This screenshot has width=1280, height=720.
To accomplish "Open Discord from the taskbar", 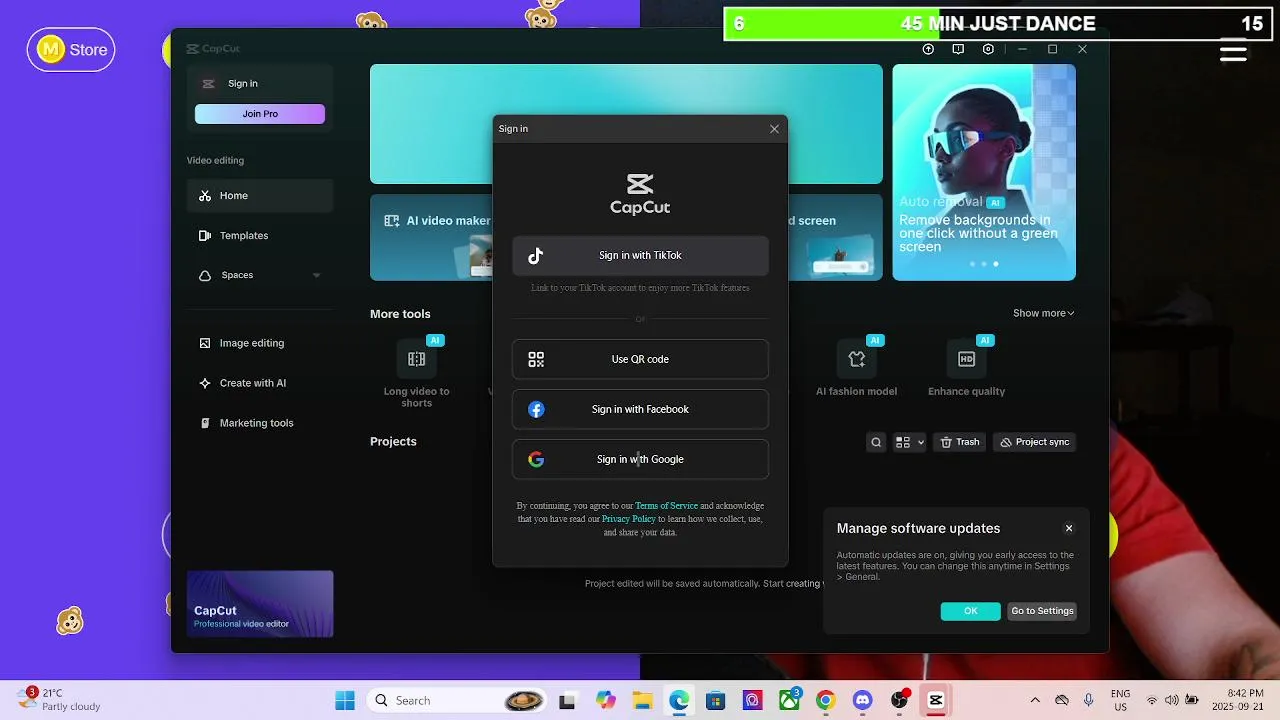I will 862,700.
